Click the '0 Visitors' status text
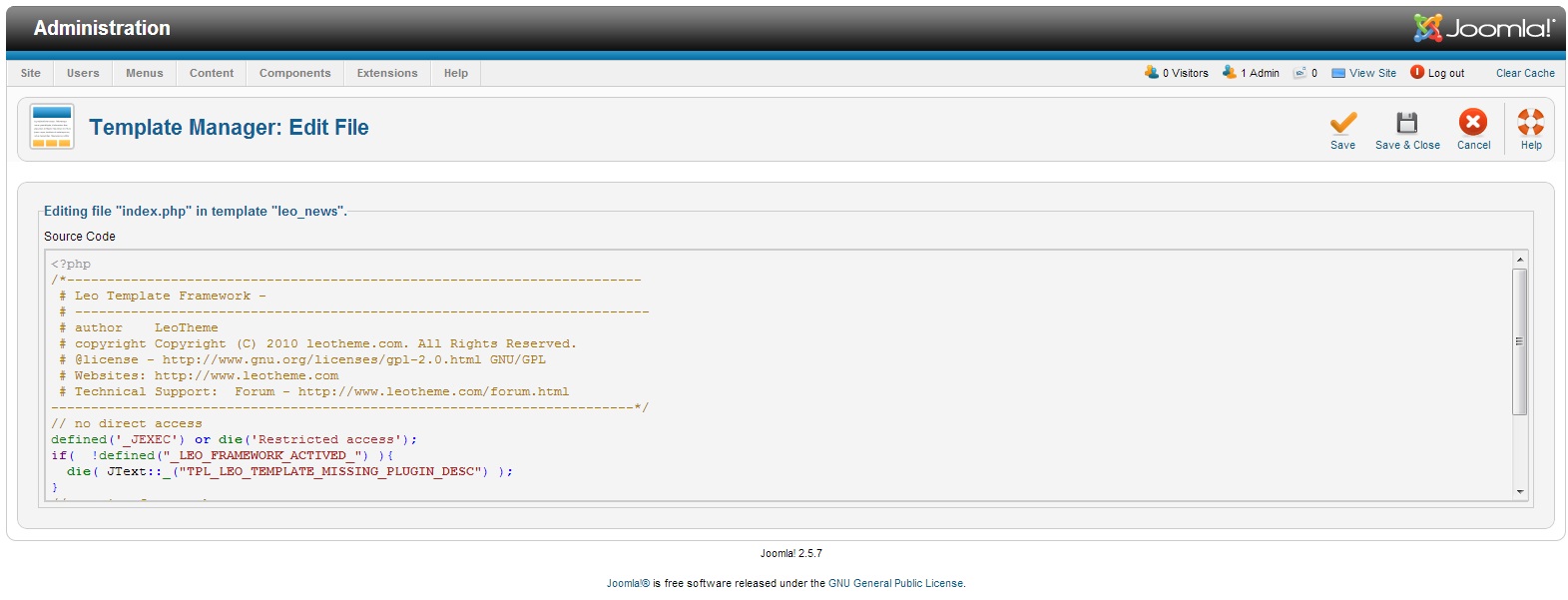Screen dimensions: 1568x600 (1186, 73)
